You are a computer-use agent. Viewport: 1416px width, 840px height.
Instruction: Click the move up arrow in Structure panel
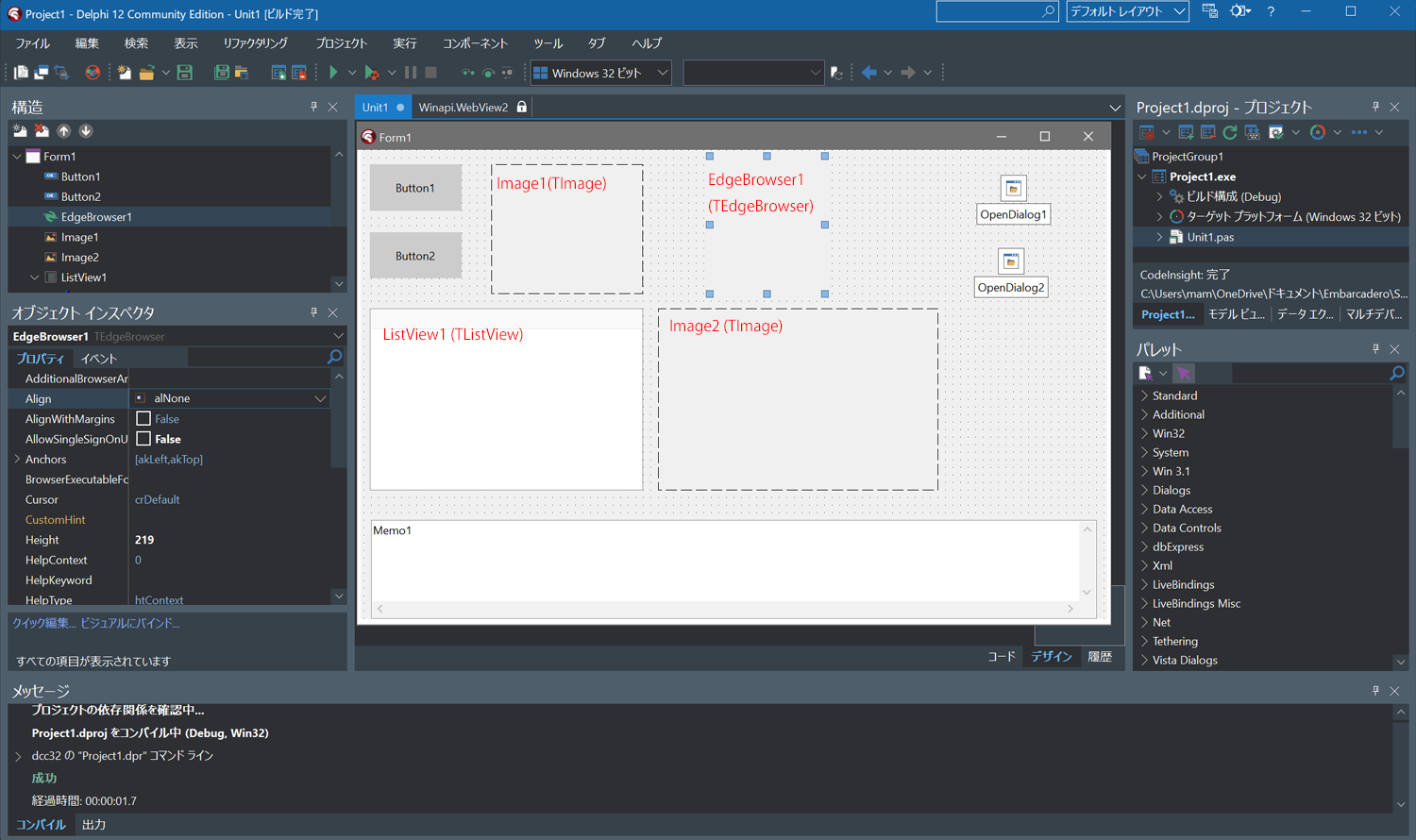[x=64, y=131]
